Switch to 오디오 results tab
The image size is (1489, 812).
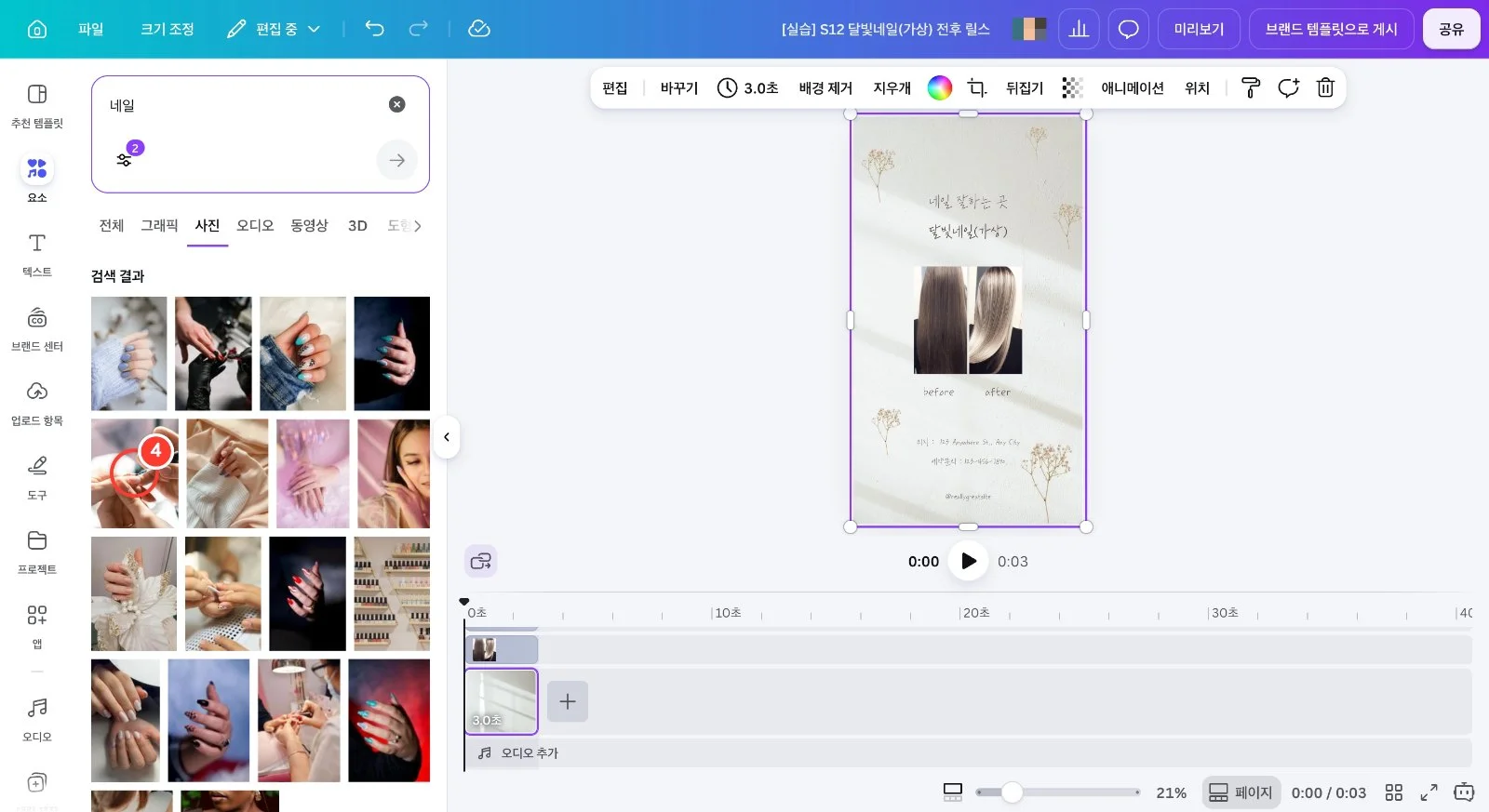point(255,226)
